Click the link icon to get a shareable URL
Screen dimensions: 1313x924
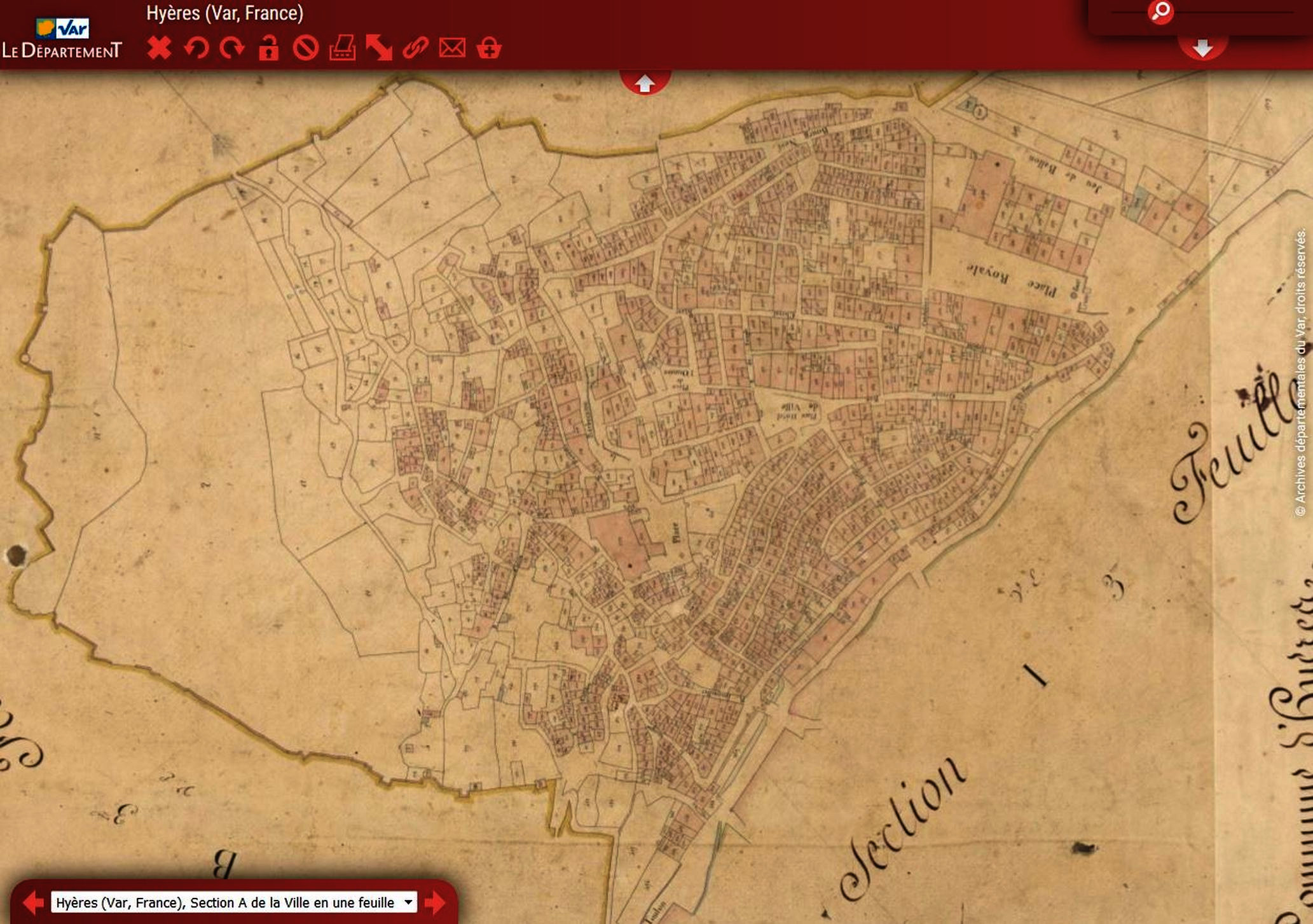coord(415,48)
